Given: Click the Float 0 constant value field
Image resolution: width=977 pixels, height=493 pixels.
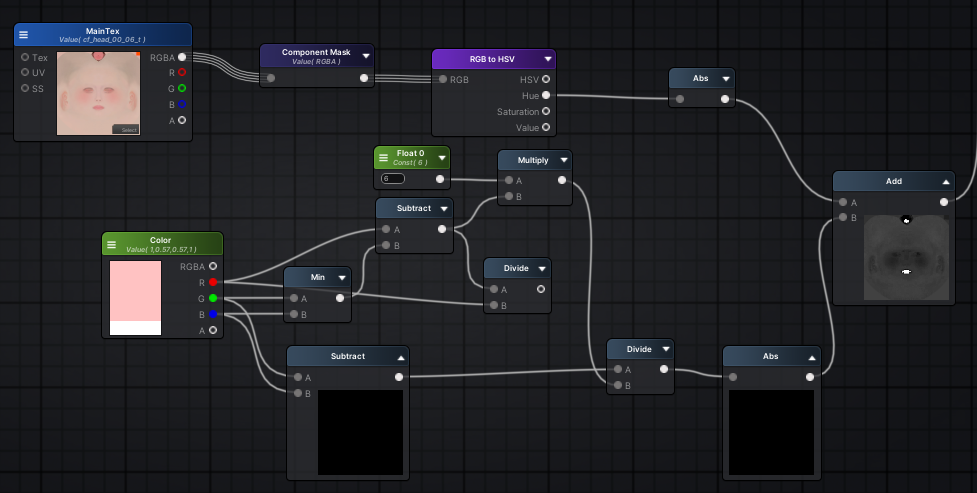Looking at the screenshot, I should click(393, 179).
